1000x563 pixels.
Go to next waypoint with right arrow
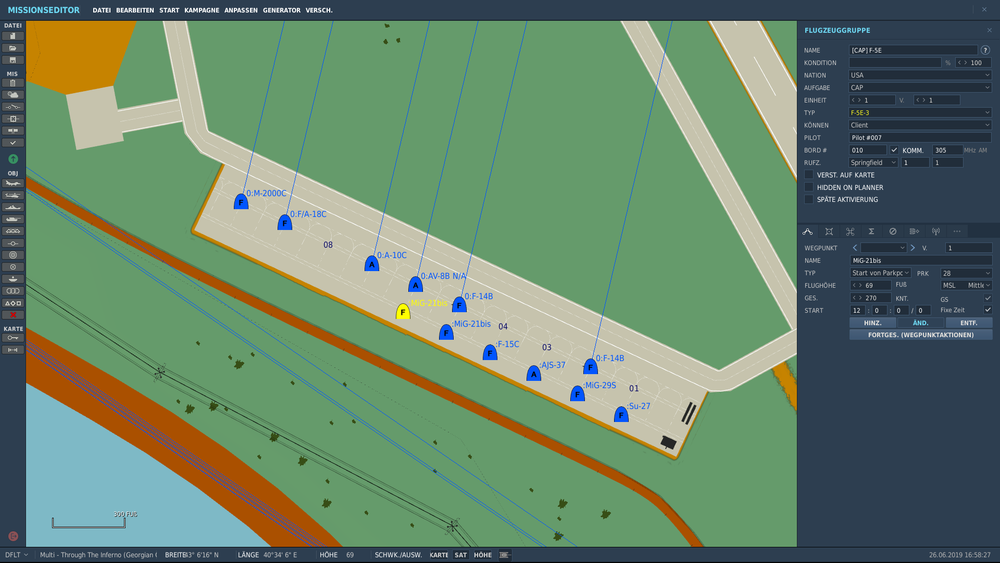coord(913,247)
